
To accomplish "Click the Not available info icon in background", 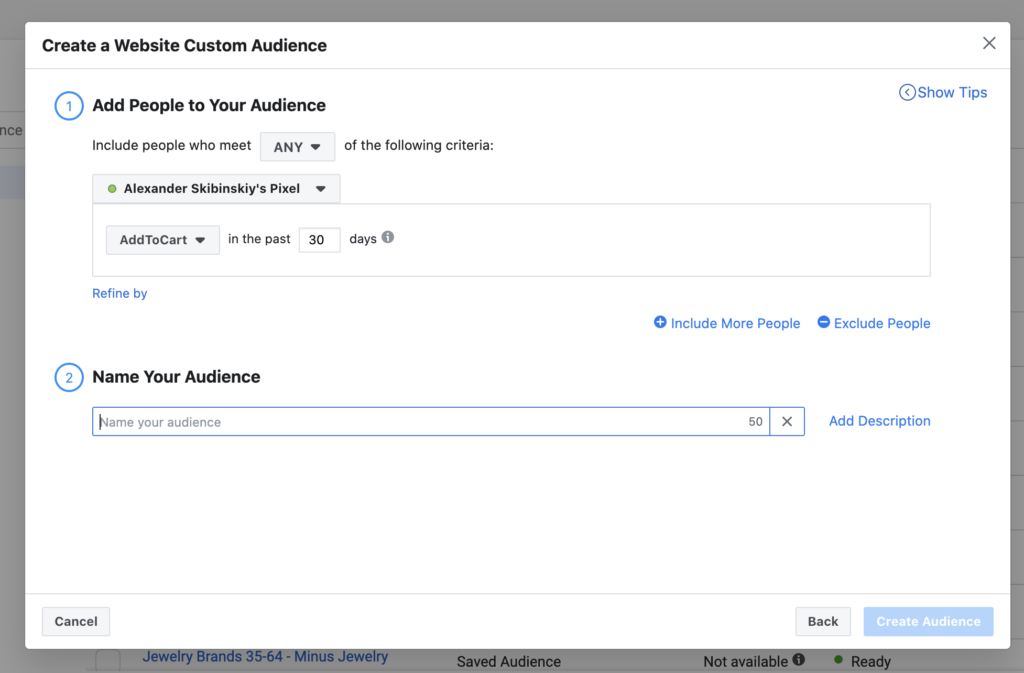I will point(799,659).
